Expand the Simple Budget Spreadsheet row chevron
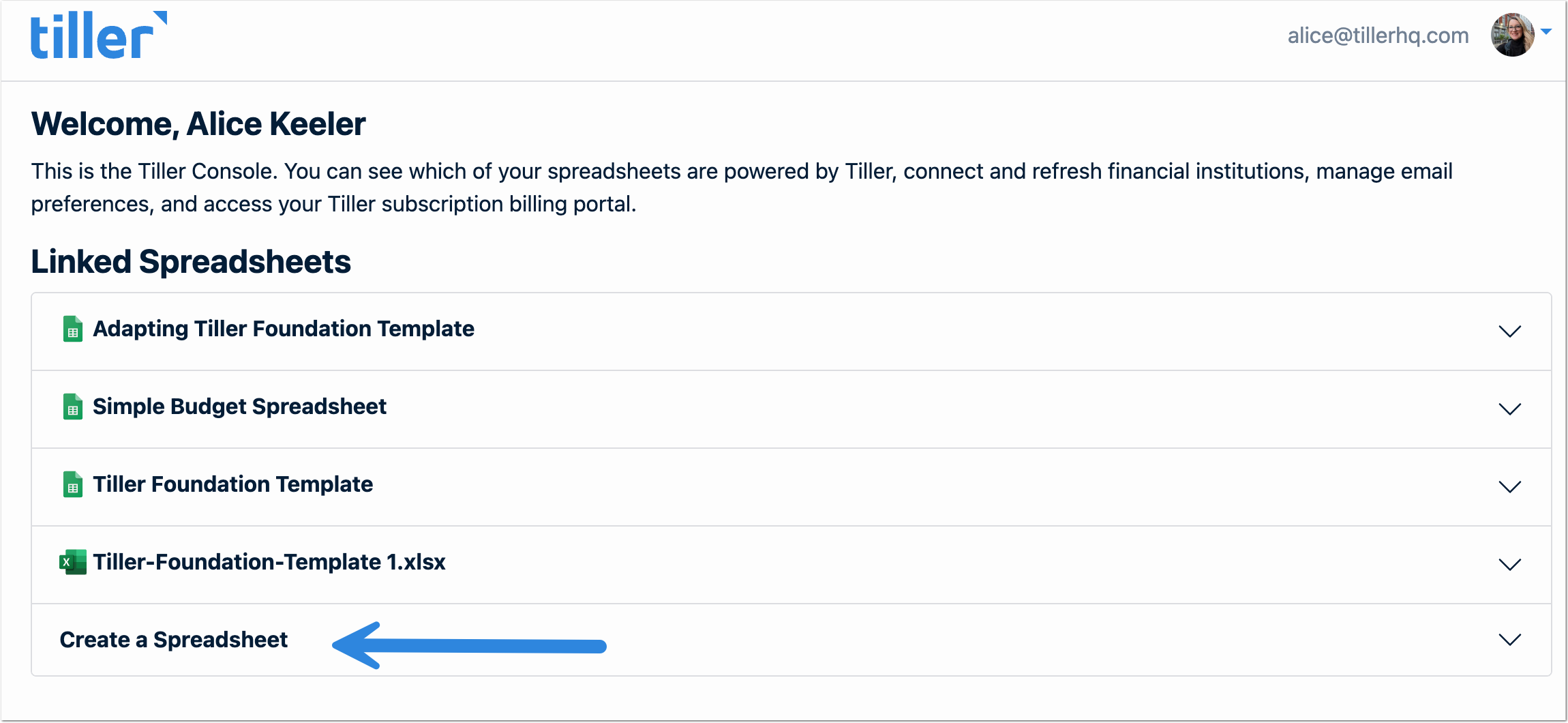This screenshot has height=723, width=1568. (x=1509, y=409)
